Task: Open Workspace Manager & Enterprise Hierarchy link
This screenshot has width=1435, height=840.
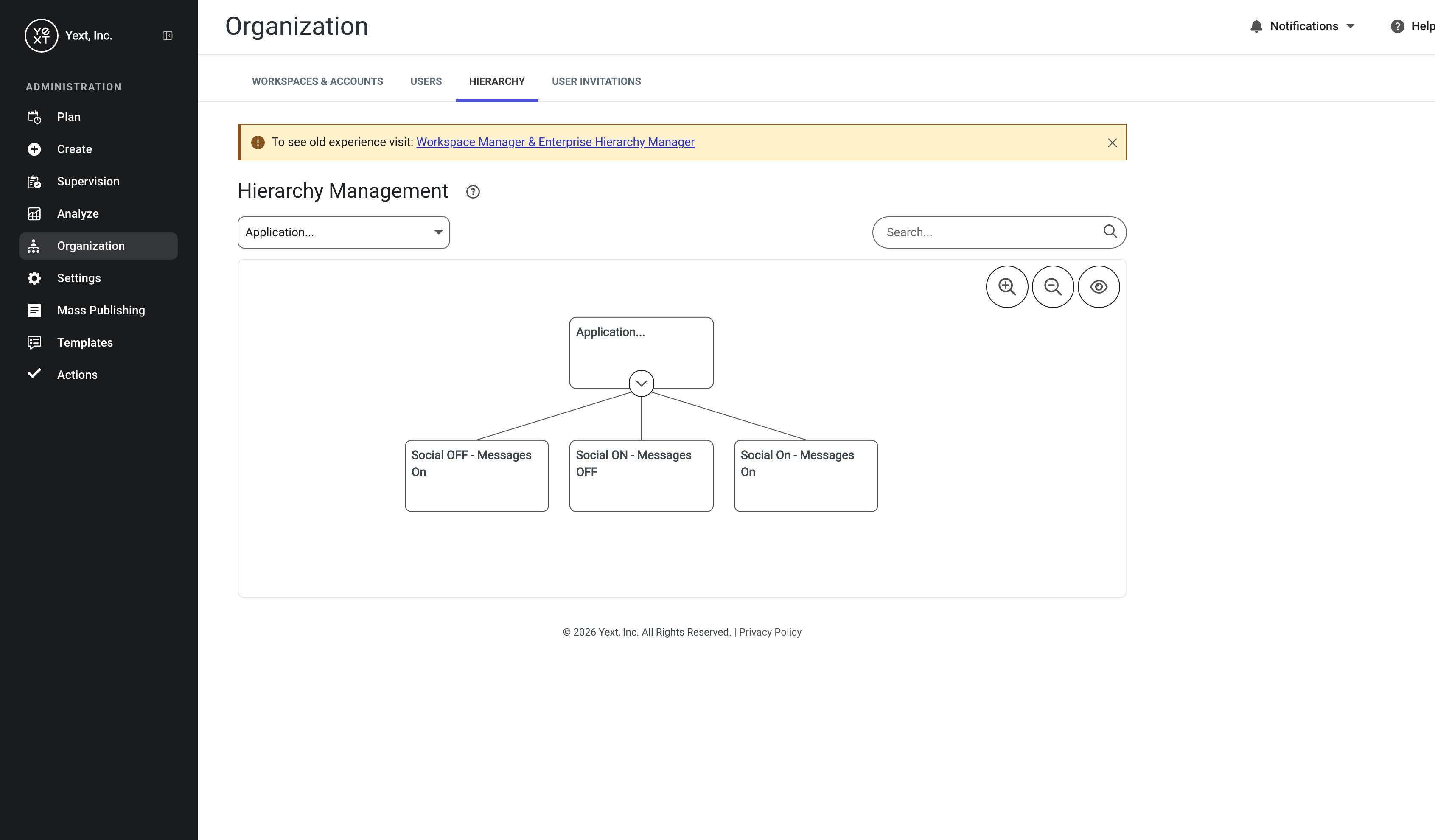Action: coord(555,142)
